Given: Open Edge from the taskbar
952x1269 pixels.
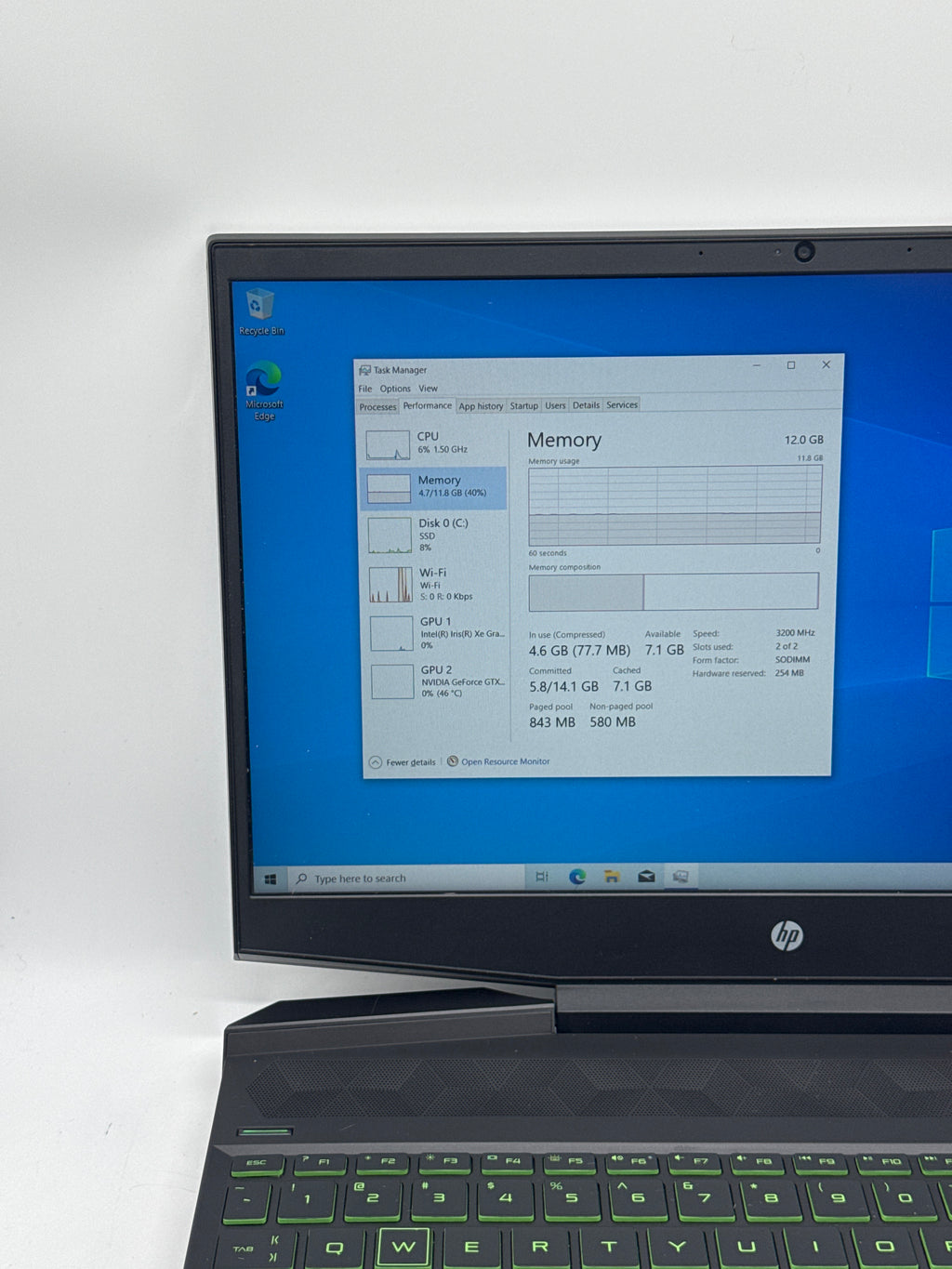Looking at the screenshot, I should click(577, 877).
